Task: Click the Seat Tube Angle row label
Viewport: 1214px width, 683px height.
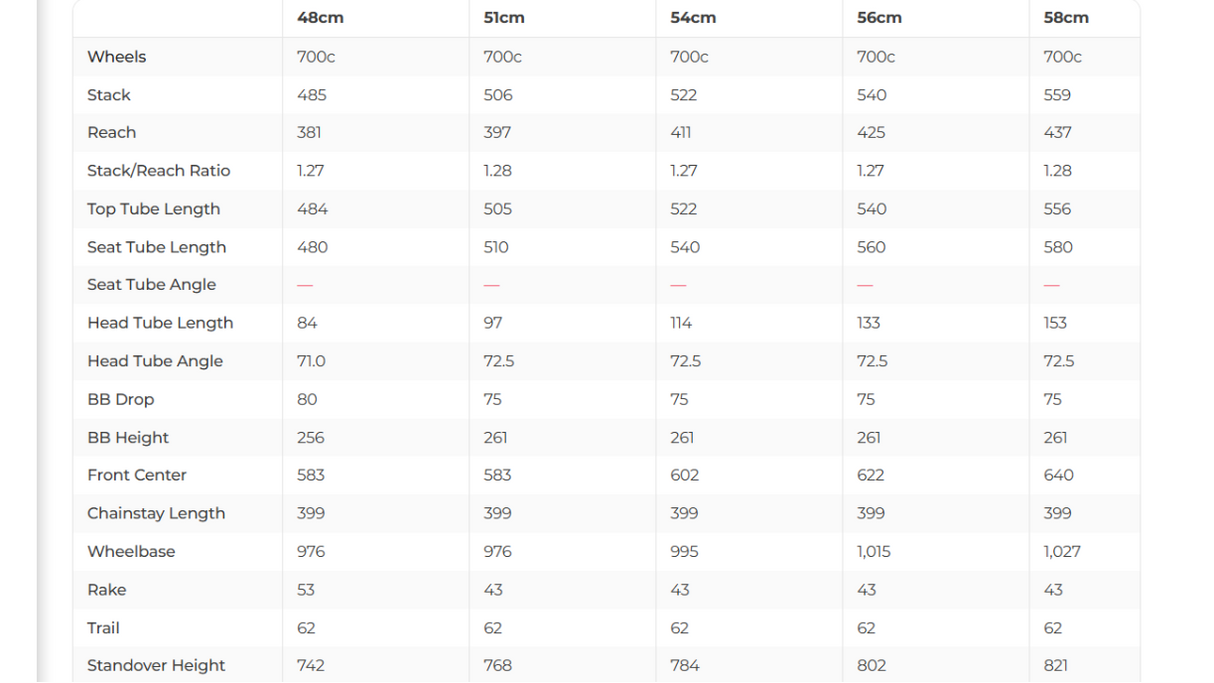Action: point(151,285)
